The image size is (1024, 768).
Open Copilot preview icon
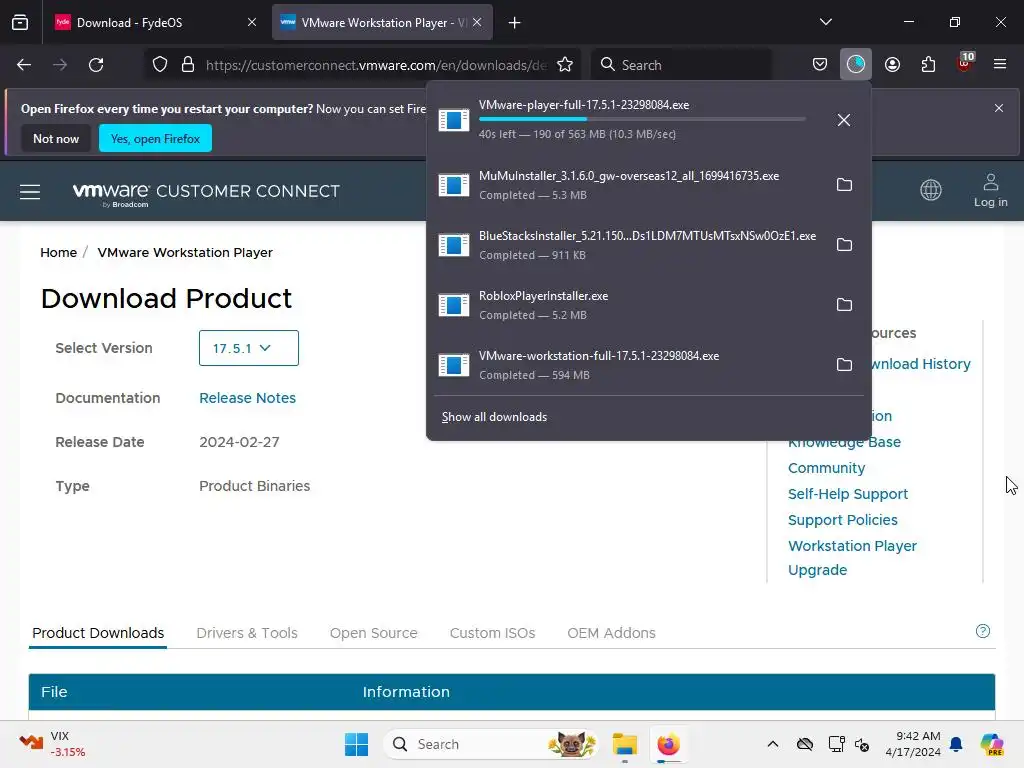coord(991,744)
